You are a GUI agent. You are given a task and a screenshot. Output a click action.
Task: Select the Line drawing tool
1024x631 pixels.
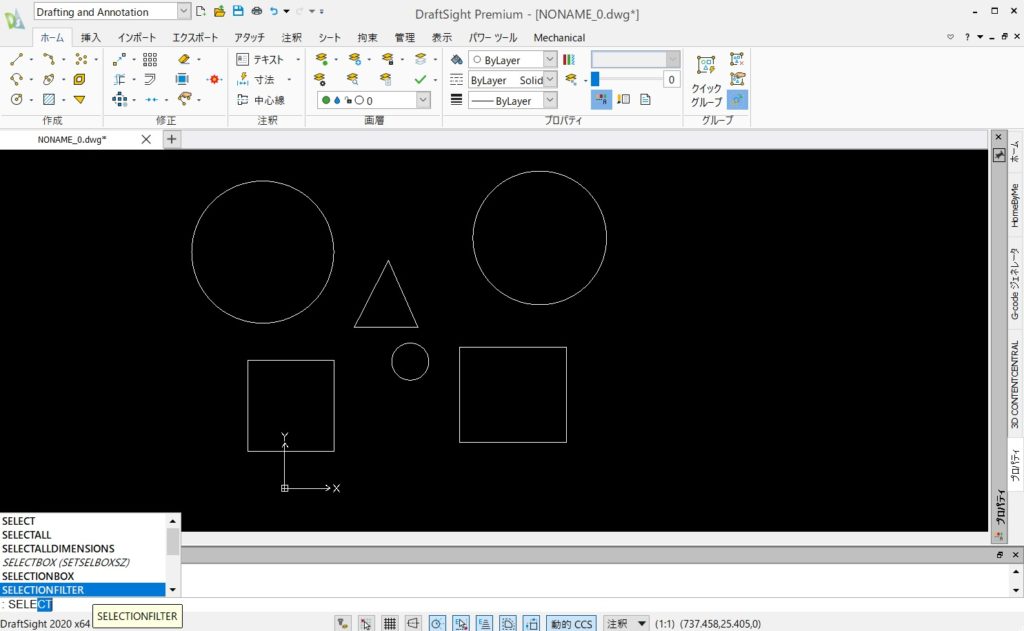tap(17, 59)
